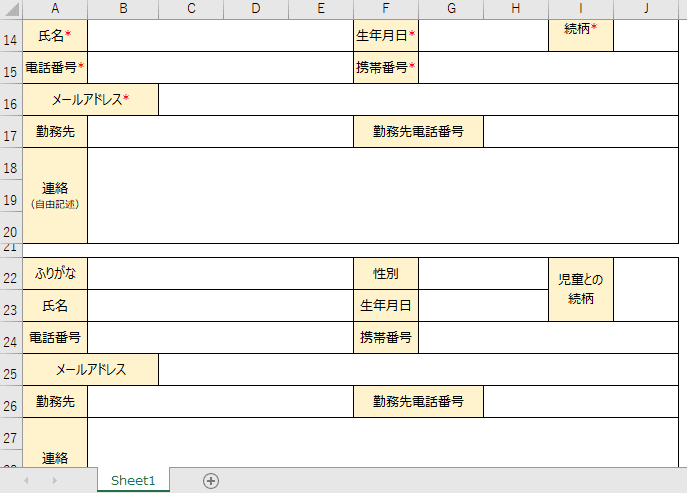
Task: Go to previous sheet with left arrow
Action: [26, 481]
